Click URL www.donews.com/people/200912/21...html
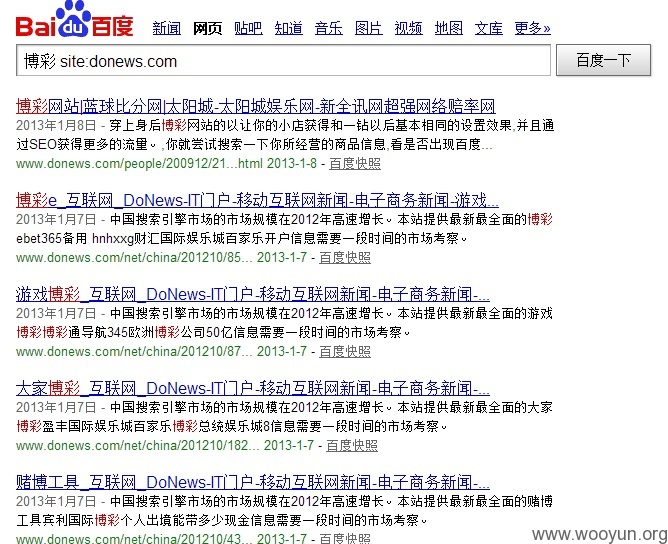 click(139, 164)
